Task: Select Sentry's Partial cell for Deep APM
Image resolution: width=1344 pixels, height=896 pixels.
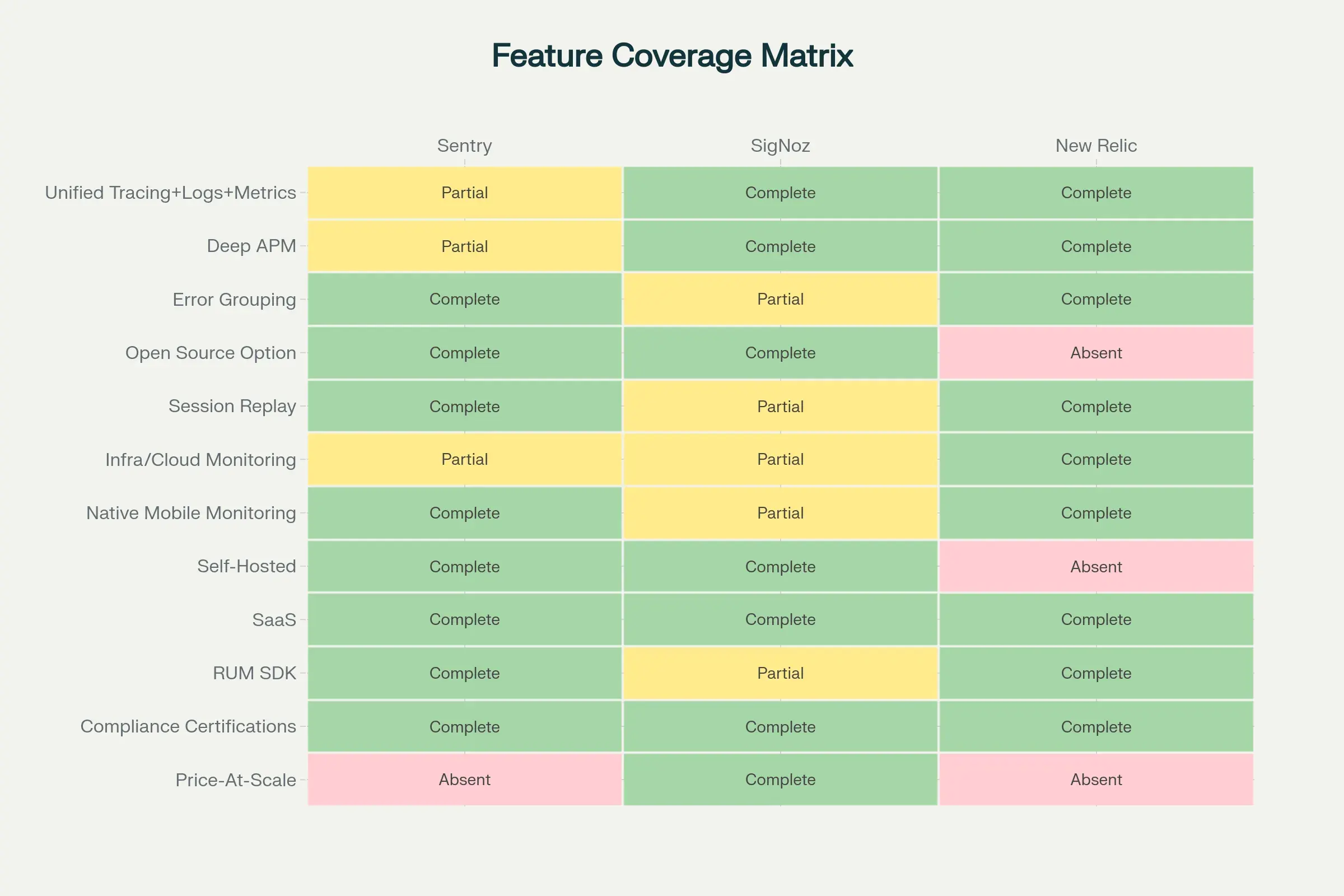Action: pos(464,246)
